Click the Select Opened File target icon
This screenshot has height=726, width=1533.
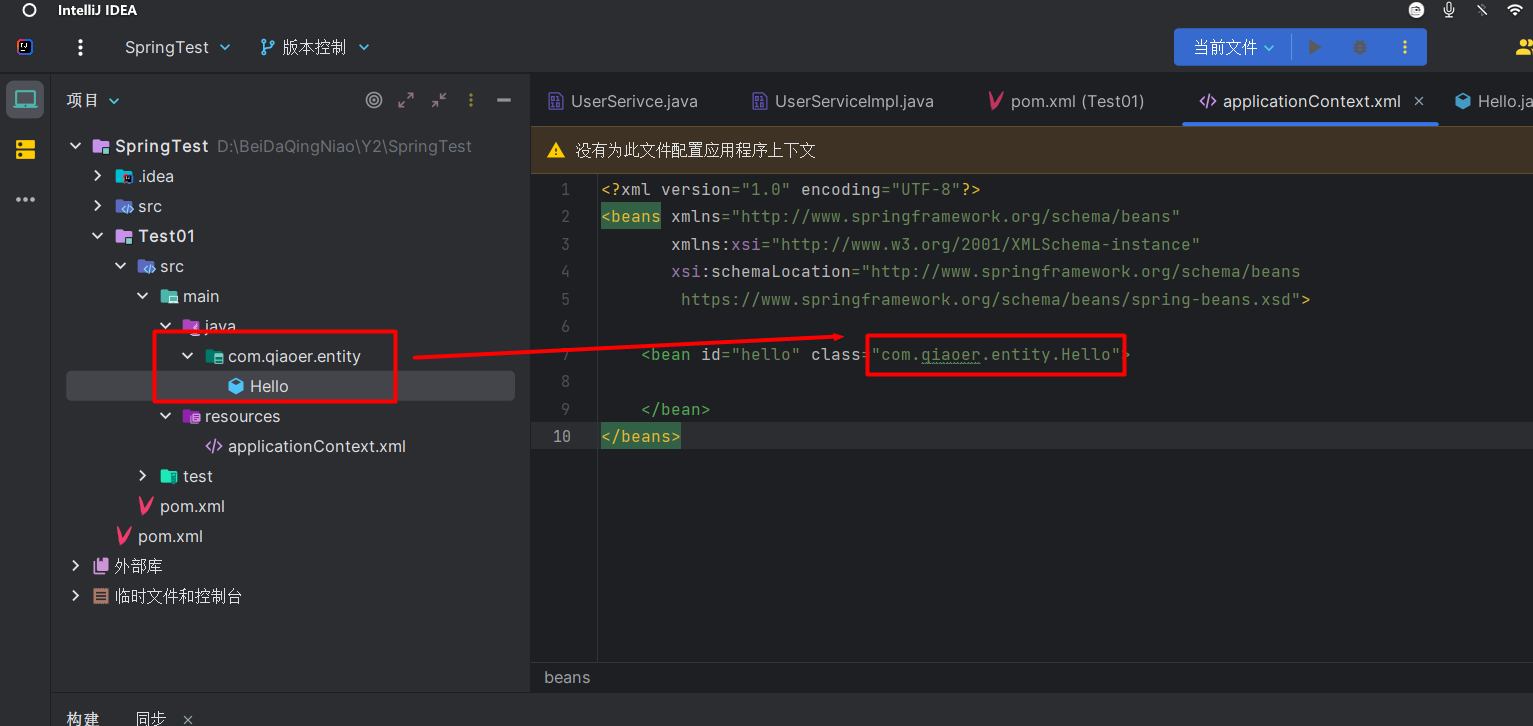374,100
